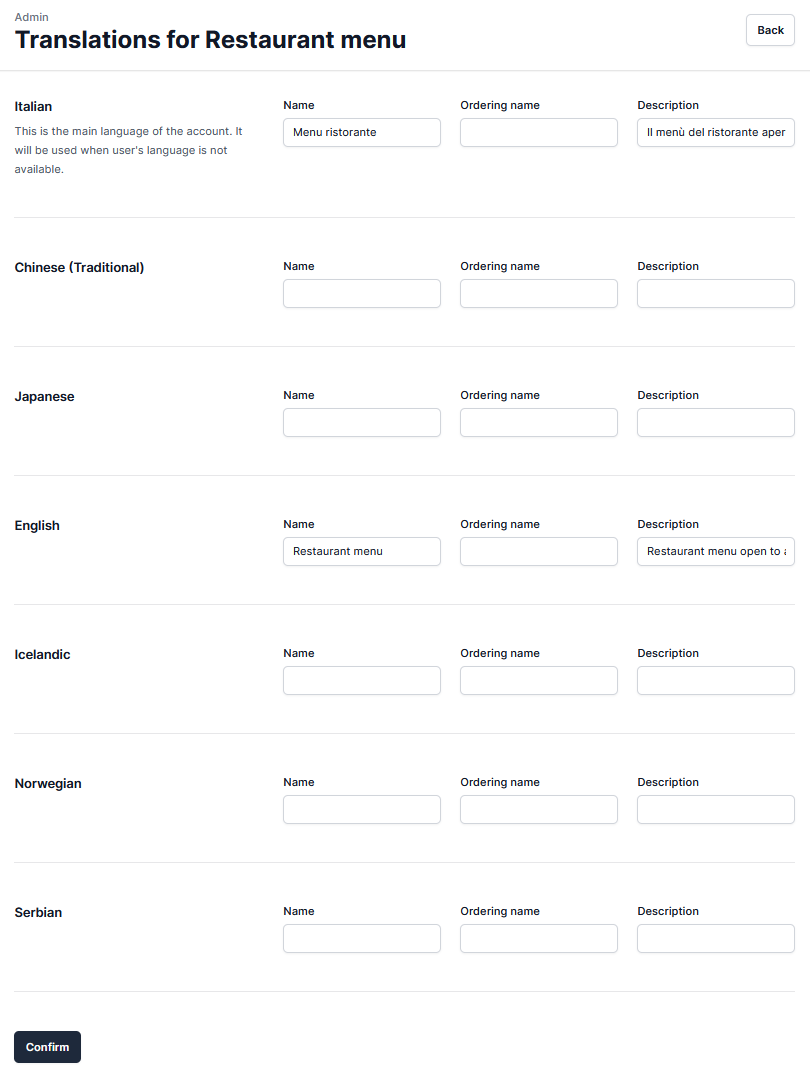Select the Serbian Name field

tap(362, 939)
